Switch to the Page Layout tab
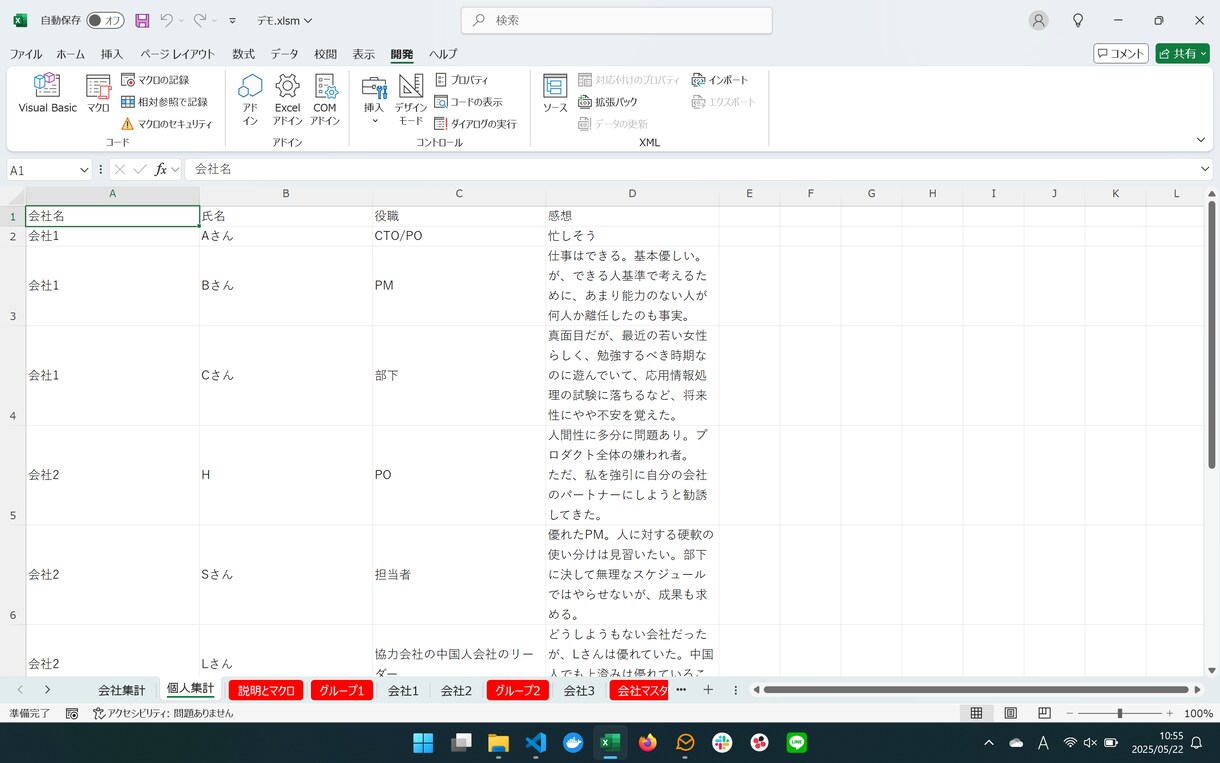Screen dimensions: 1220x763 pyautogui.click(x=177, y=54)
